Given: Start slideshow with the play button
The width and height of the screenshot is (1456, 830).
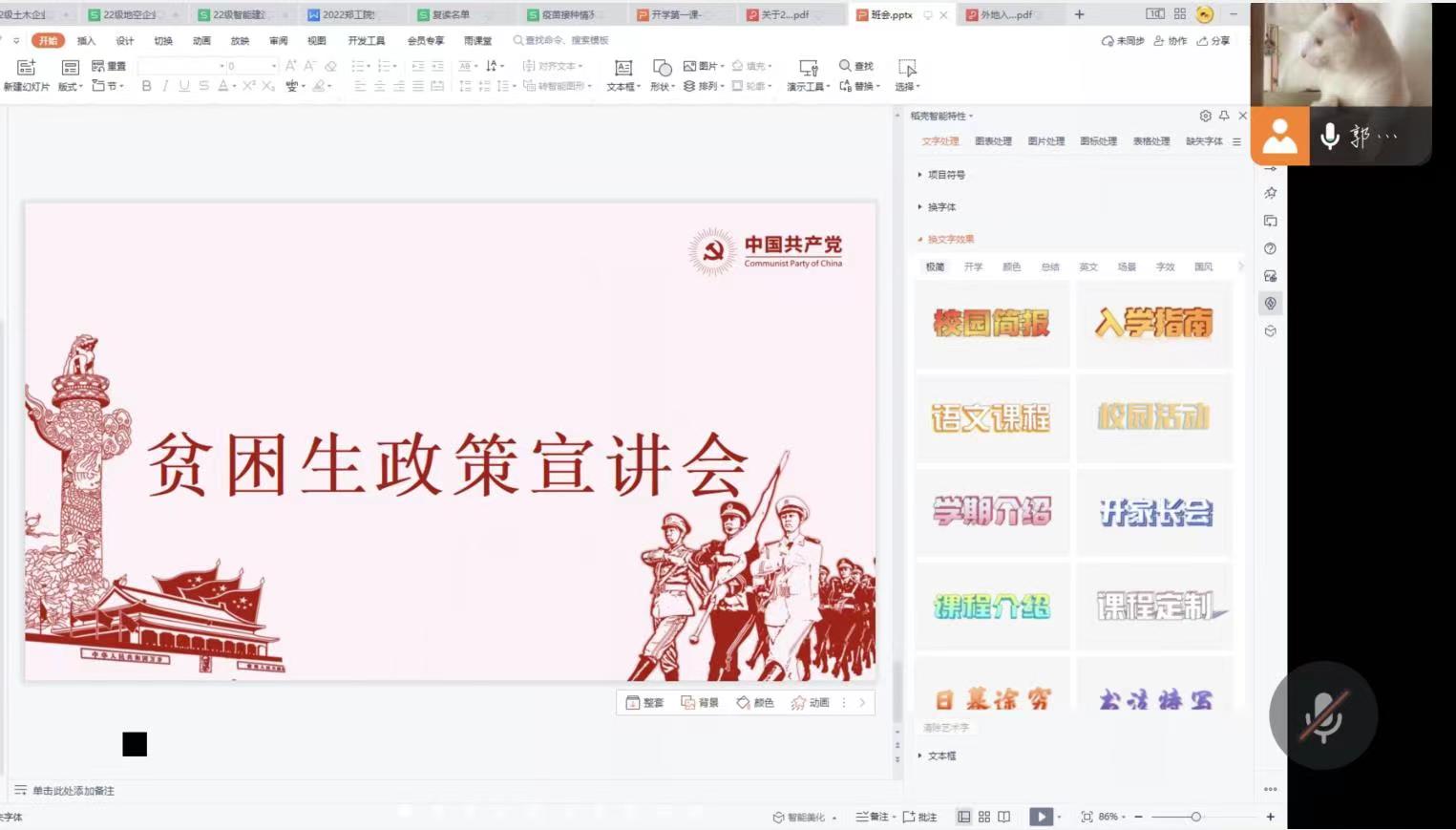Looking at the screenshot, I should point(1041,817).
